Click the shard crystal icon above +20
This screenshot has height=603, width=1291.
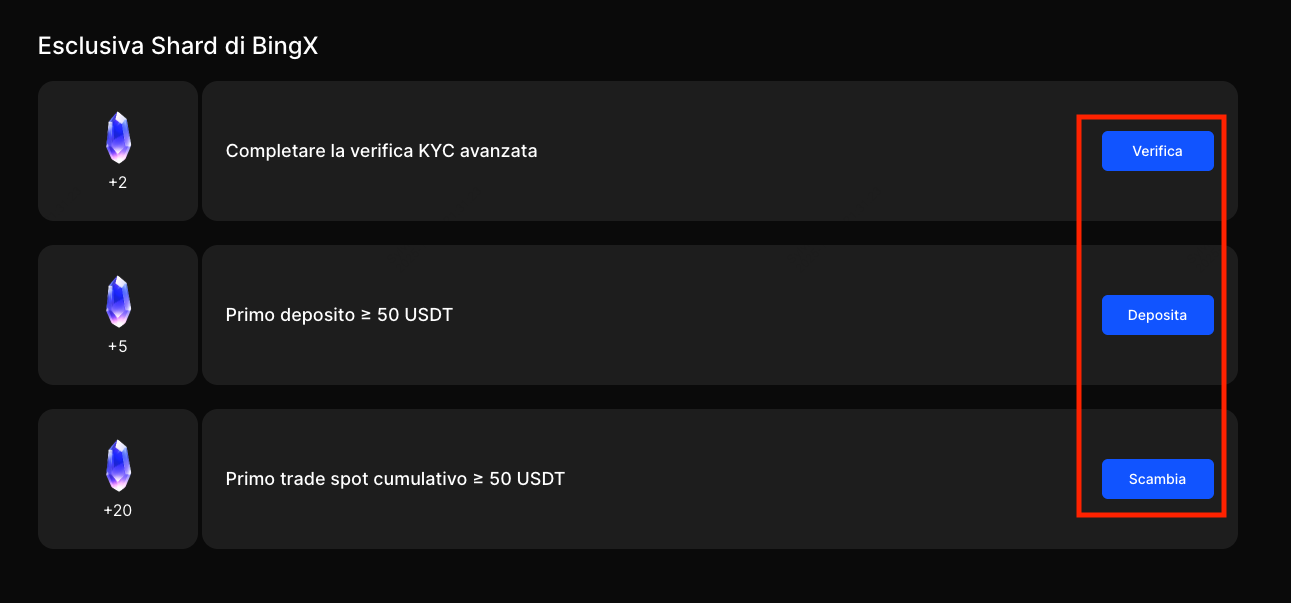coord(118,466)
